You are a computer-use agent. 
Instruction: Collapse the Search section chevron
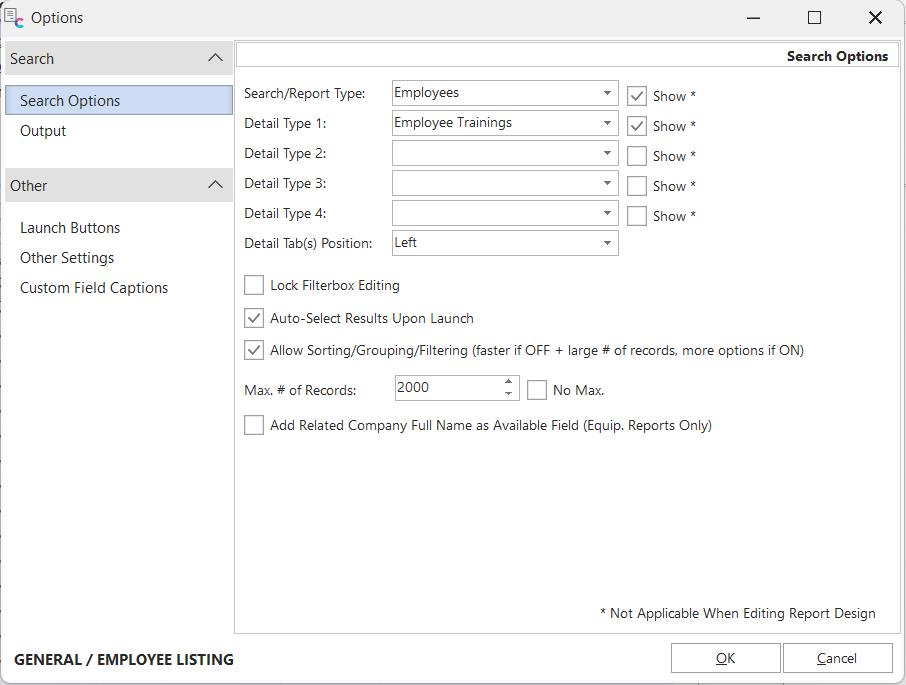(x=215, y=58)
